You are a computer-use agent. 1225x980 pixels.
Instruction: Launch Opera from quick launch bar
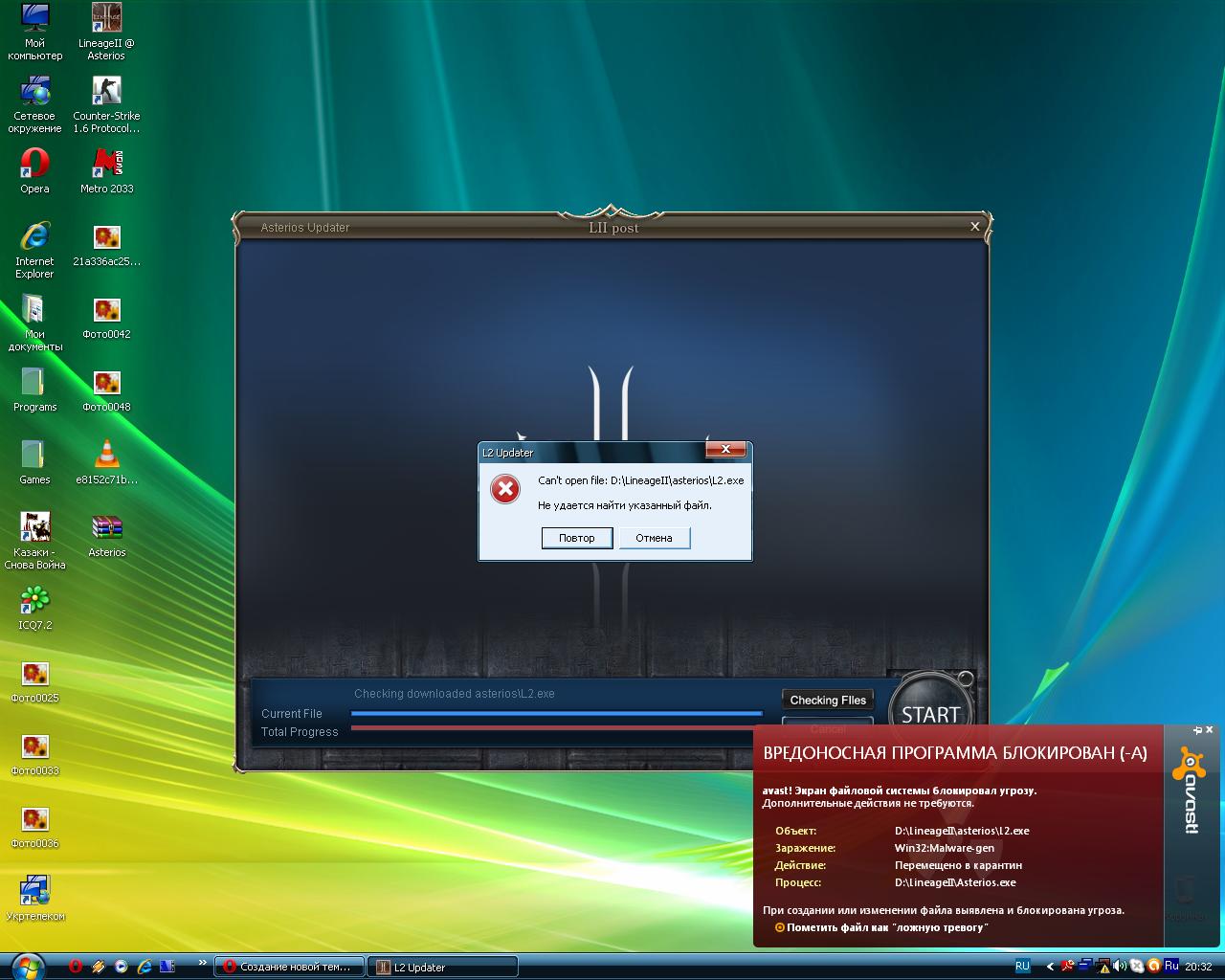coord(76,967)
